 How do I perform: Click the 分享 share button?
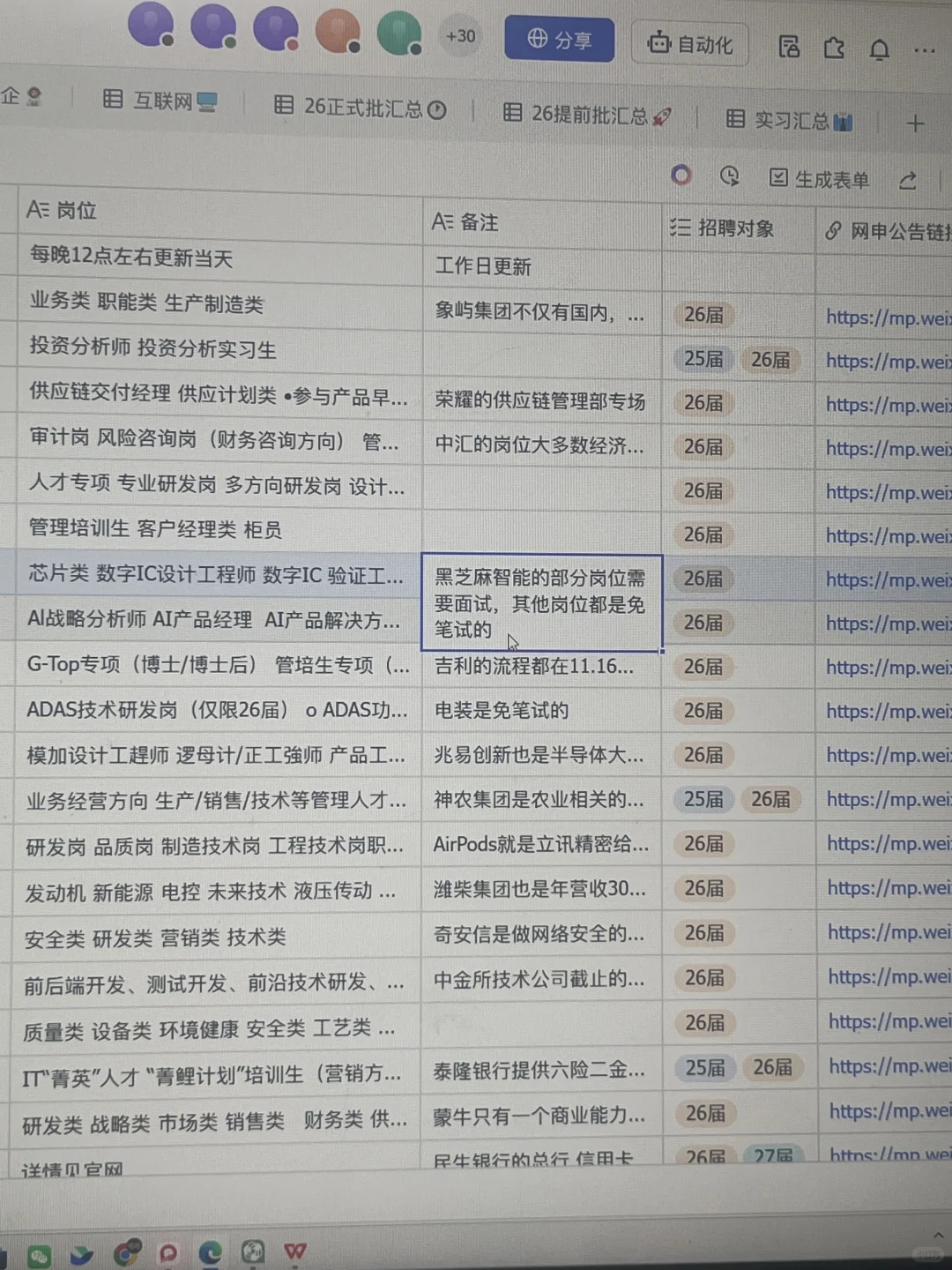click(559, 39)
